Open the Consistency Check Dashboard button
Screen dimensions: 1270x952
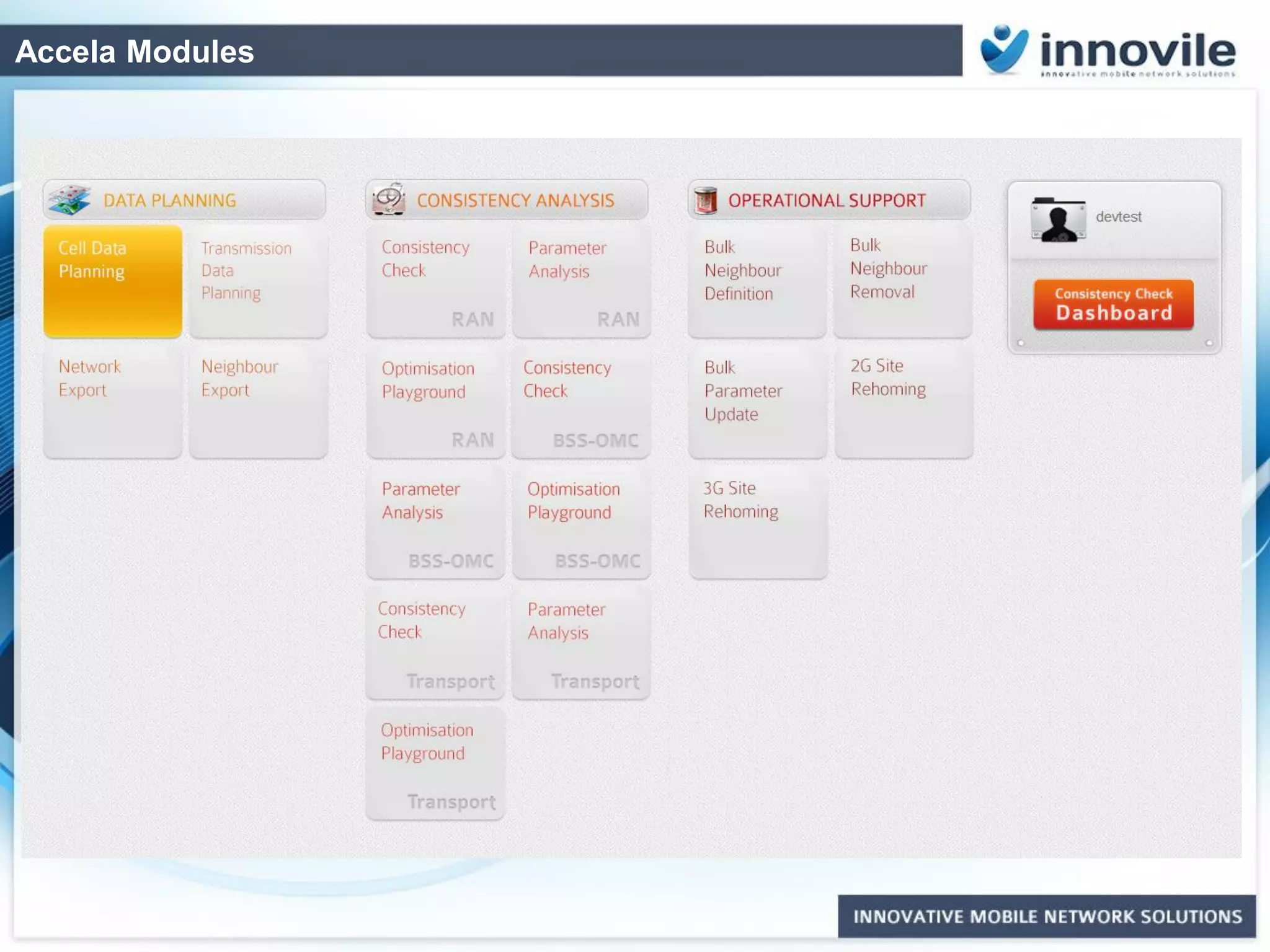[1113, 304]
